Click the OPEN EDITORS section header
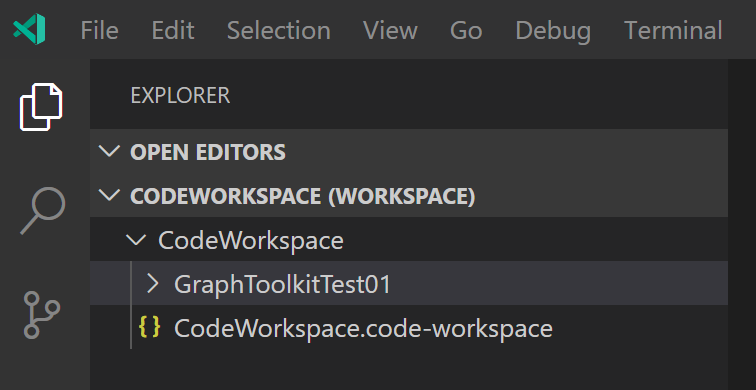The image size is (756, 390). click(409, 151)
